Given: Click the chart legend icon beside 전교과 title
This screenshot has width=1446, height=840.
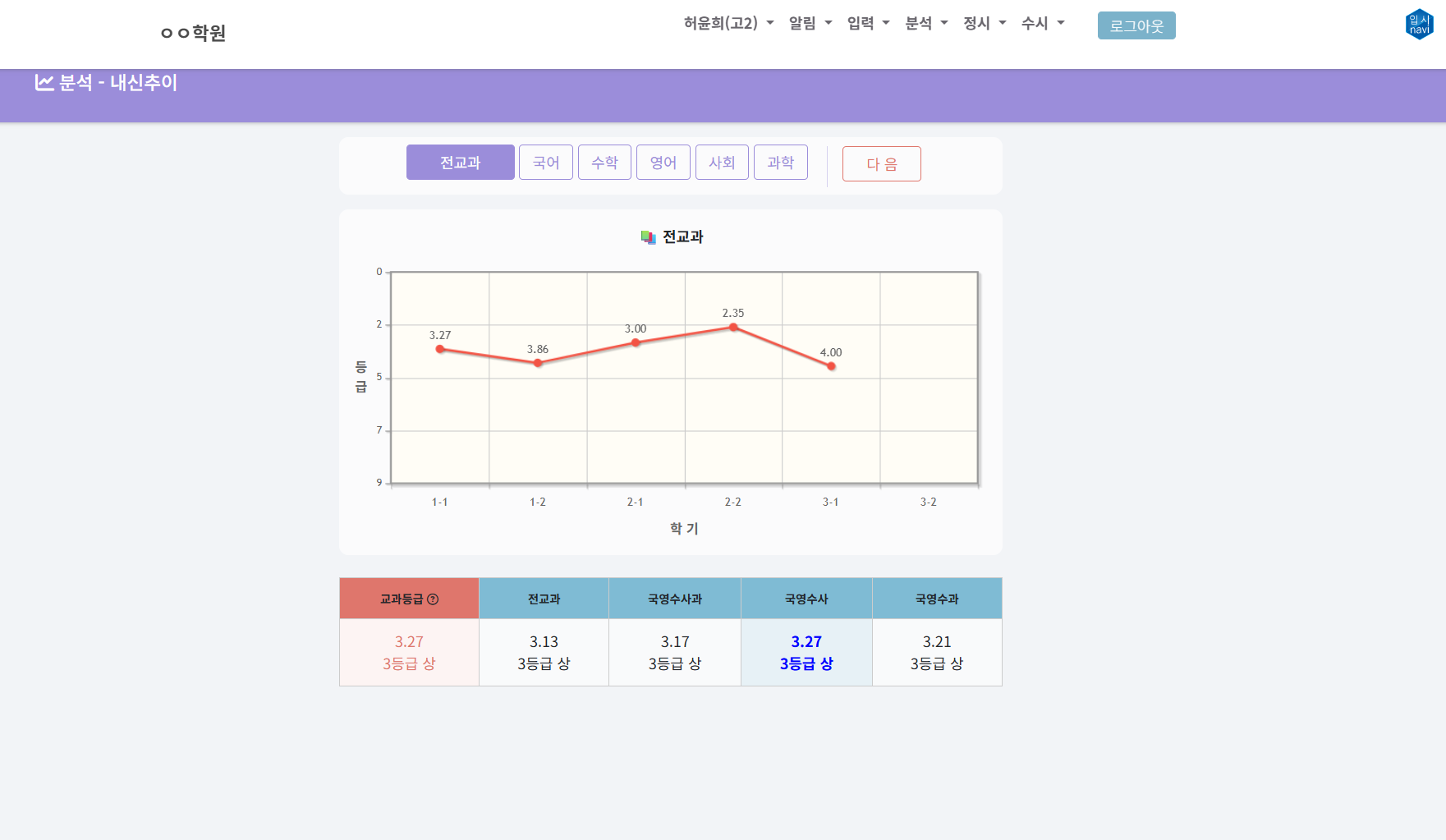Looking at the screenshot, I should tap(648, 237).
